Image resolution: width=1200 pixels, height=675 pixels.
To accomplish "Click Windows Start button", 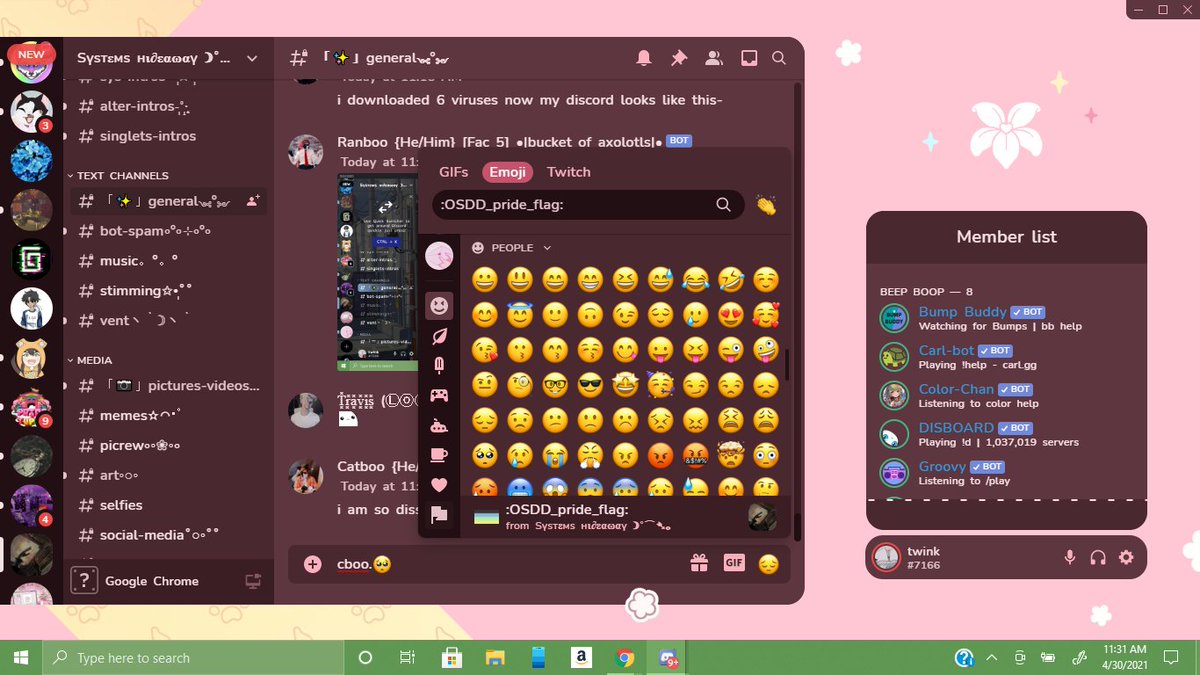I will point(21,657).
